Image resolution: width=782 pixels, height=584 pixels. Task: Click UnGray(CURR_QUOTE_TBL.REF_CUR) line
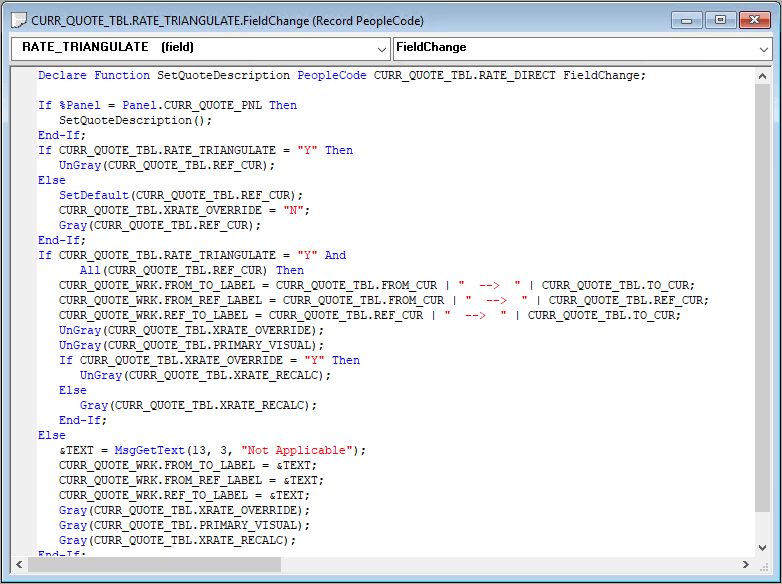167,165
